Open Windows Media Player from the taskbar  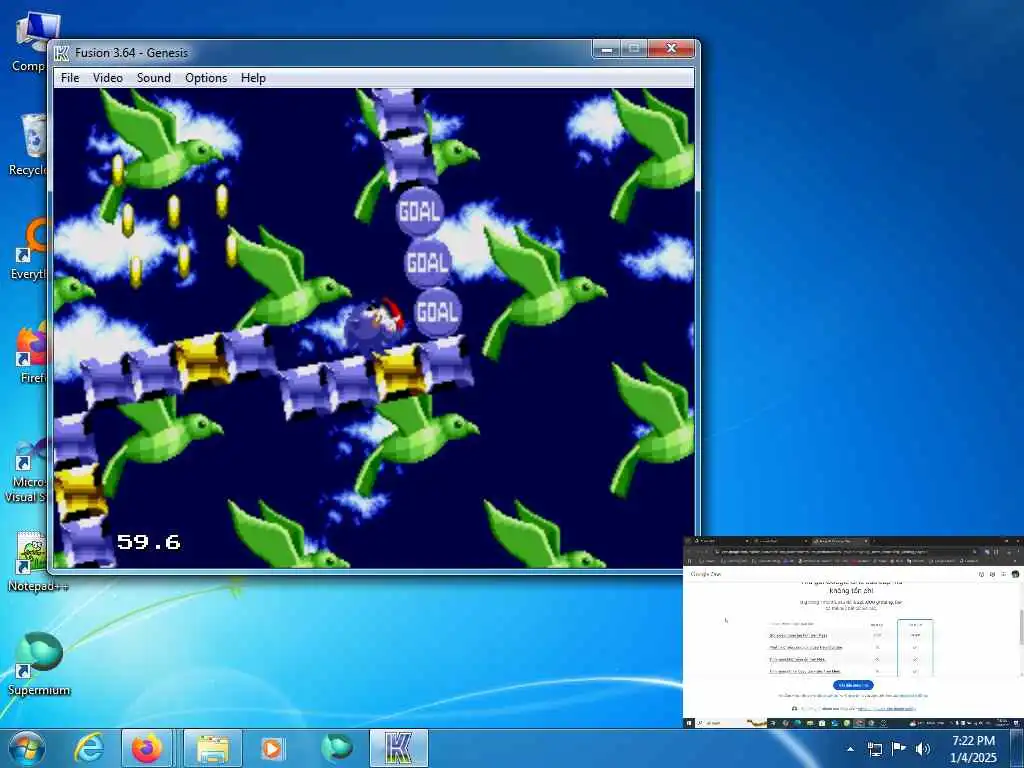pyautogui.click(x=272, y=748)
